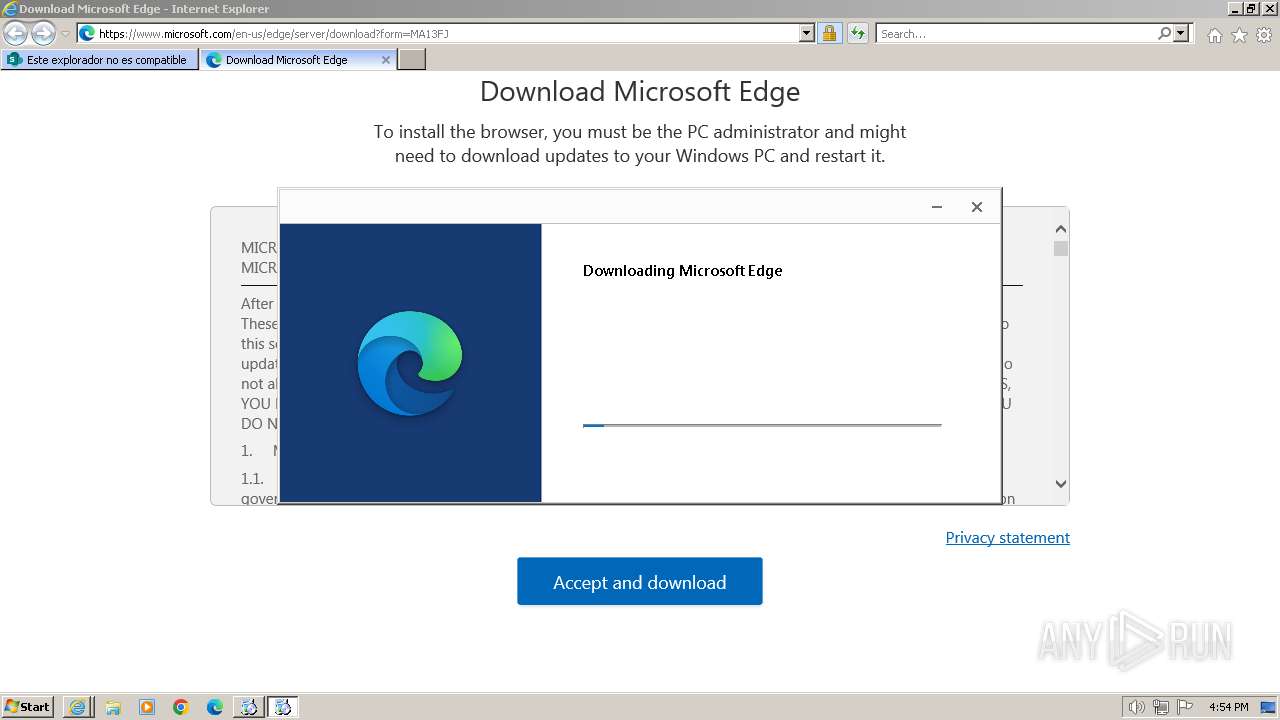Expand the address bar autocomplete dropdown
The height and width of the screenshot is (720, 1280).
(807, 33)
